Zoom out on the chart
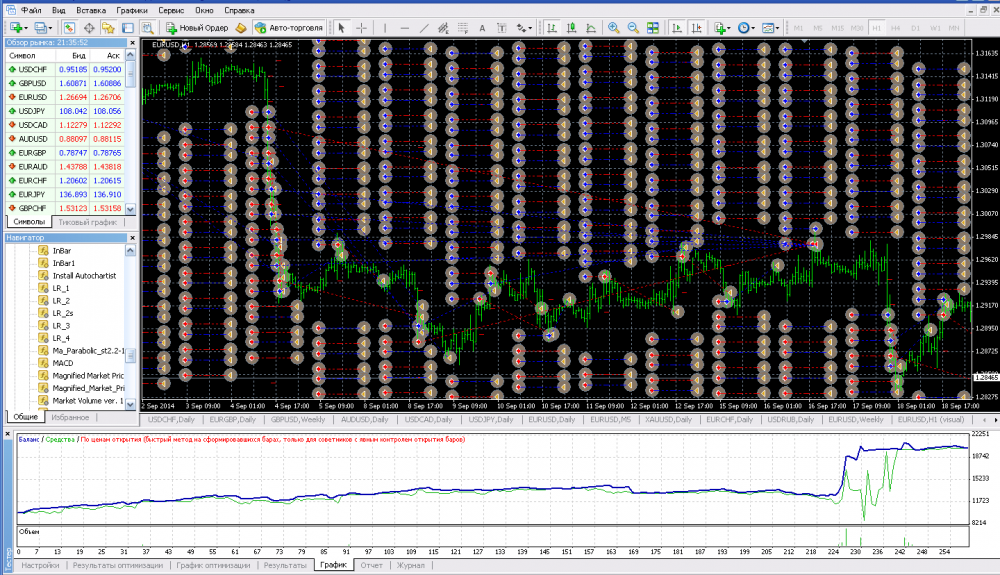 (633, 27)
